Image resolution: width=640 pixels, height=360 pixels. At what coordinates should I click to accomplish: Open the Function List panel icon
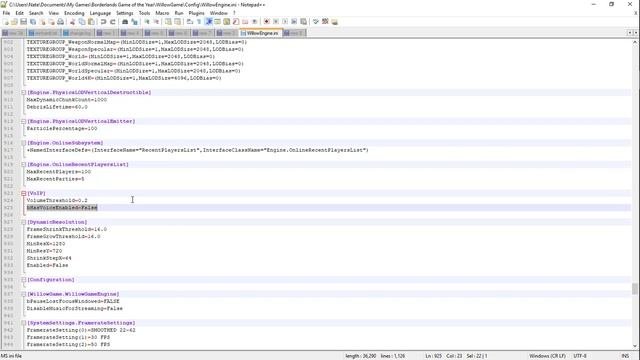[x=236, y=22]
